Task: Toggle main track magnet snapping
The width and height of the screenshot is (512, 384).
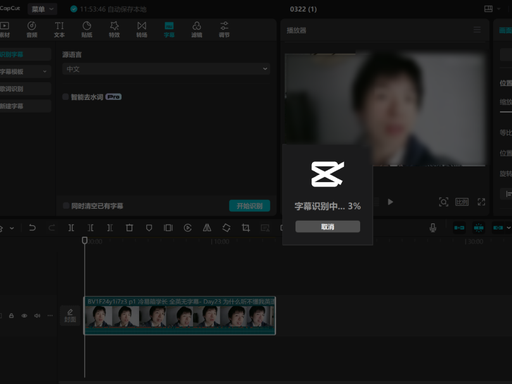Action: coord(459,228)
